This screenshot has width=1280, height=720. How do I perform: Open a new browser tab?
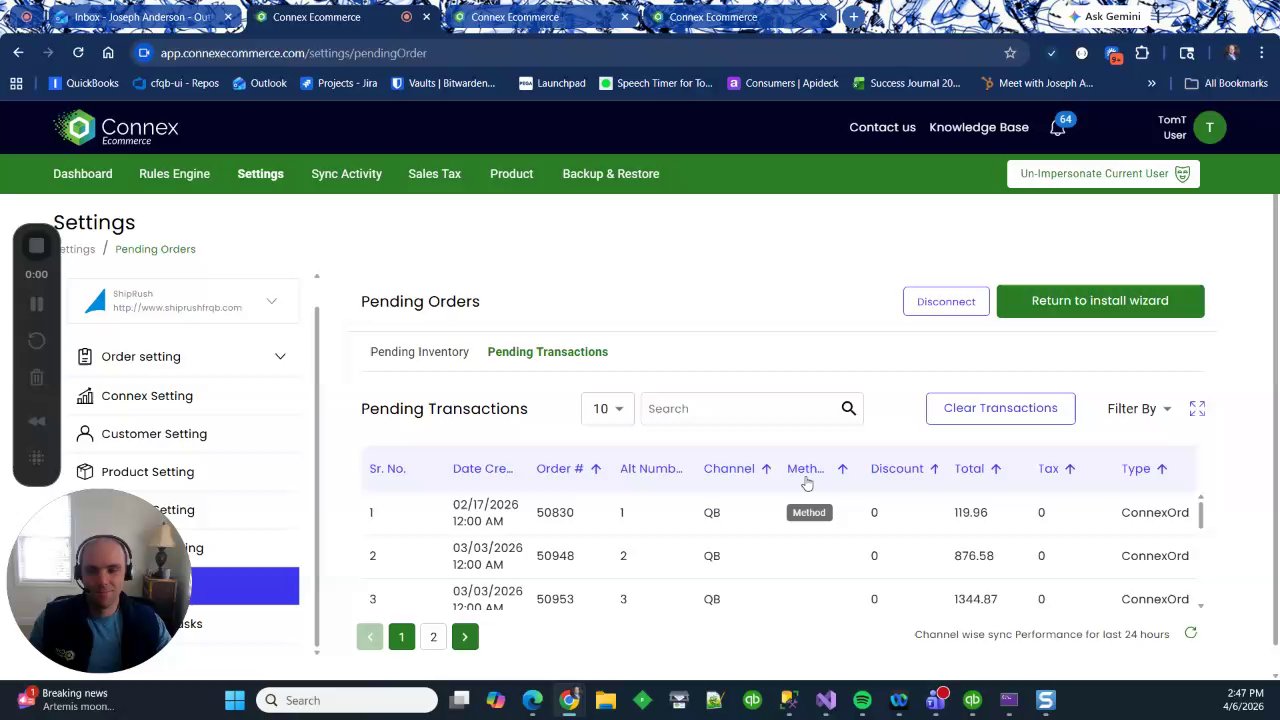[853, 17]
